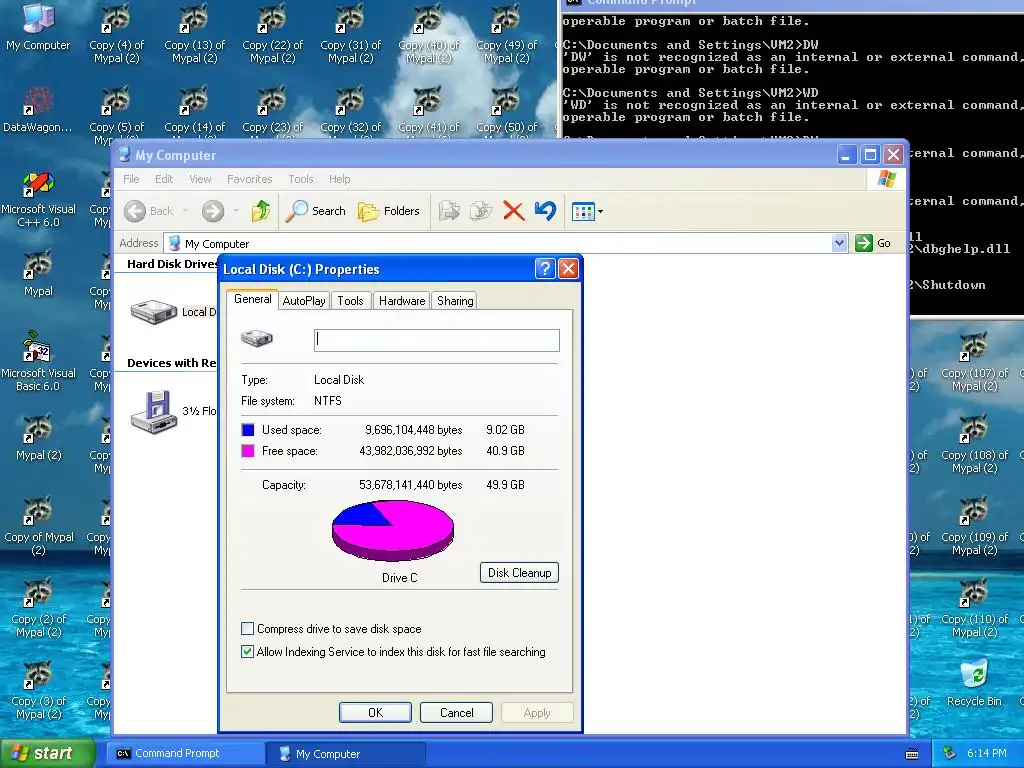
Task: Switch to the Tools tab in Properties
Action: pyautogui.click(x=350, y=300)
